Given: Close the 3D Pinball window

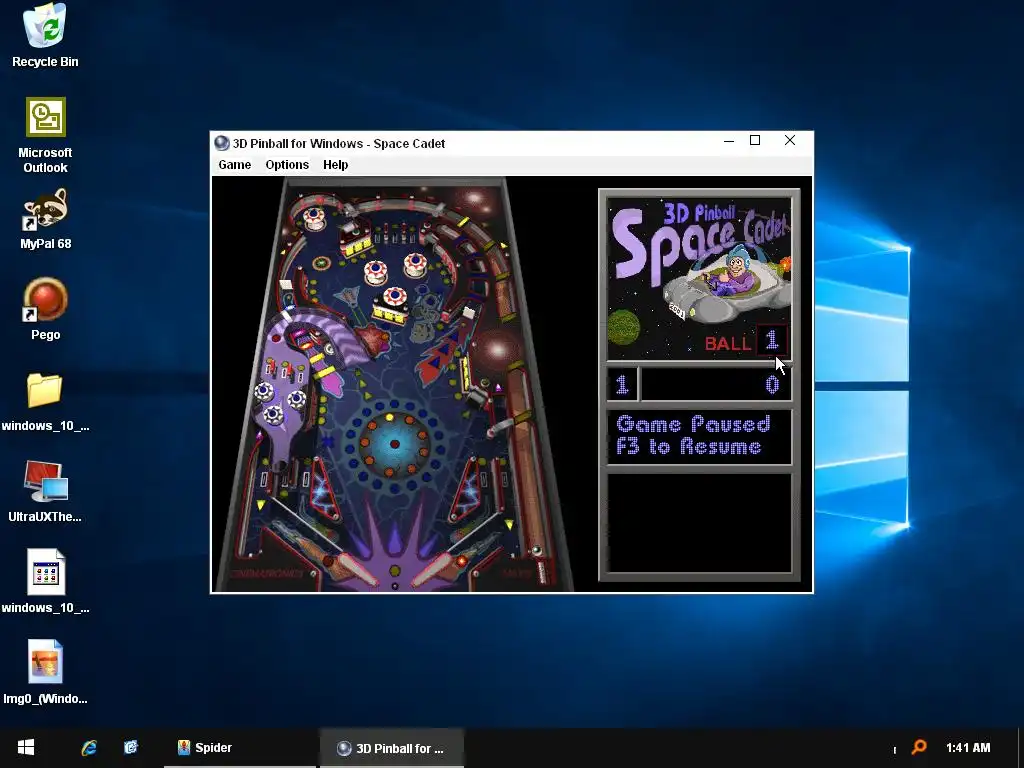Looking at the screenshot, I should 790,140.
